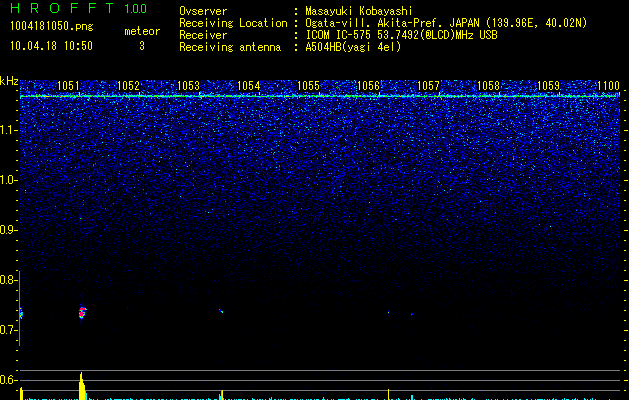
Task: Click the 1053 time axis marker
Action: [188, 86]
